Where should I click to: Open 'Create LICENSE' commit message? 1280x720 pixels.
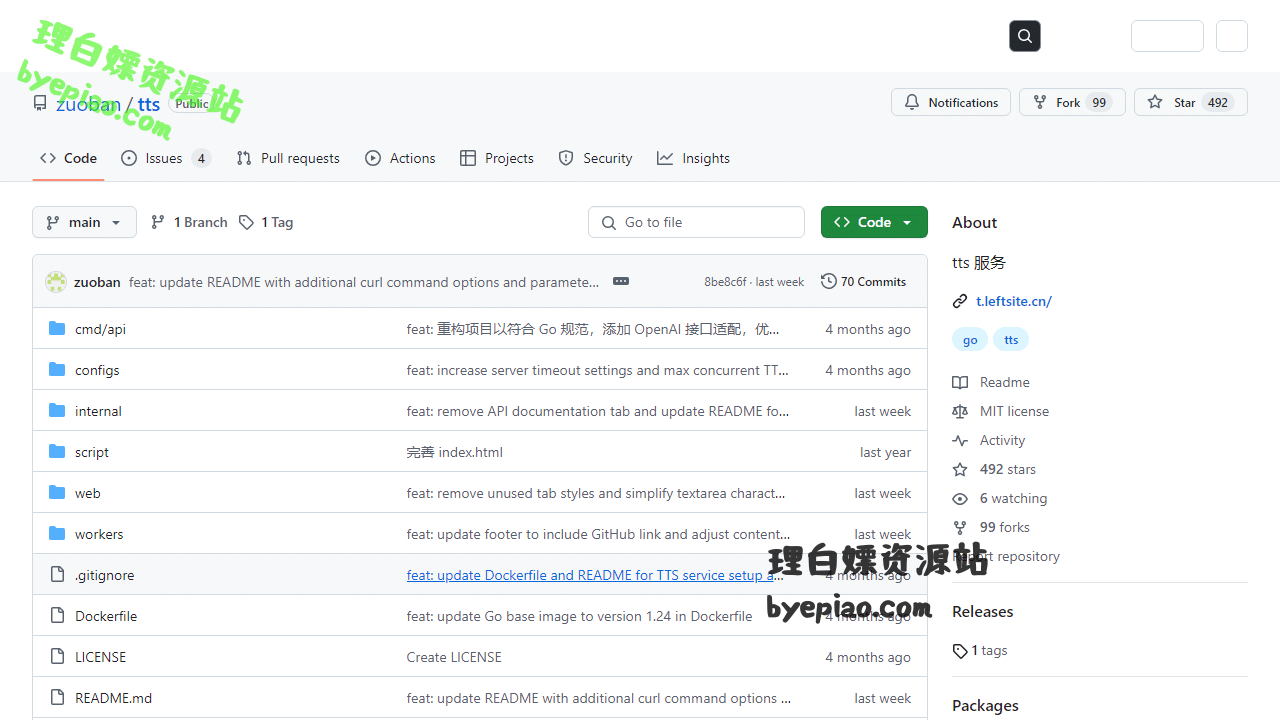tap(454, 657)
